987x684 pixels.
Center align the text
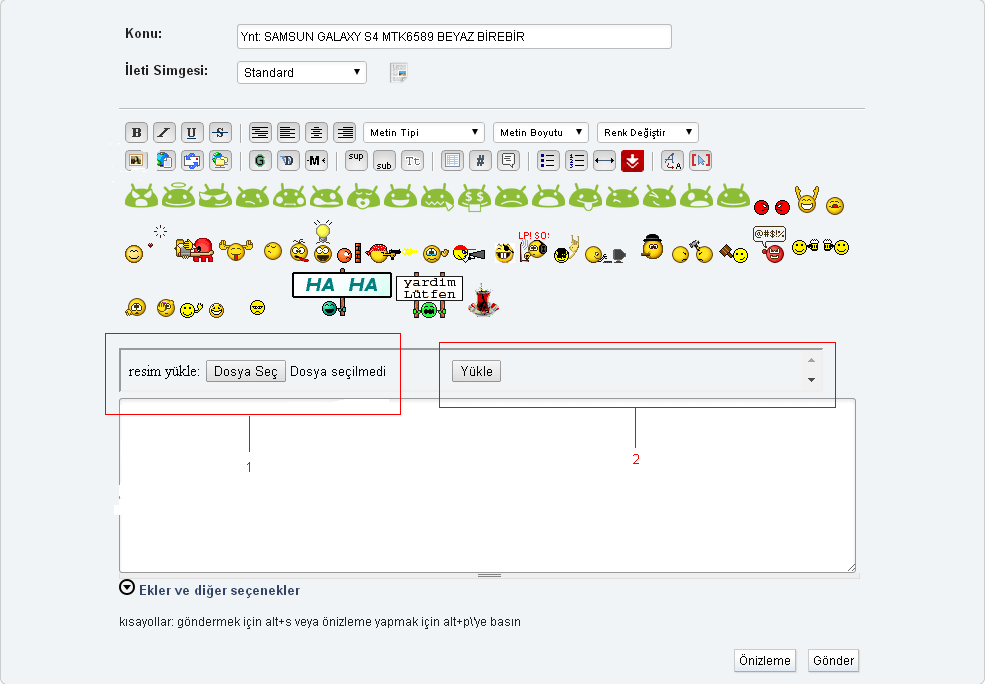coord(316,133)
